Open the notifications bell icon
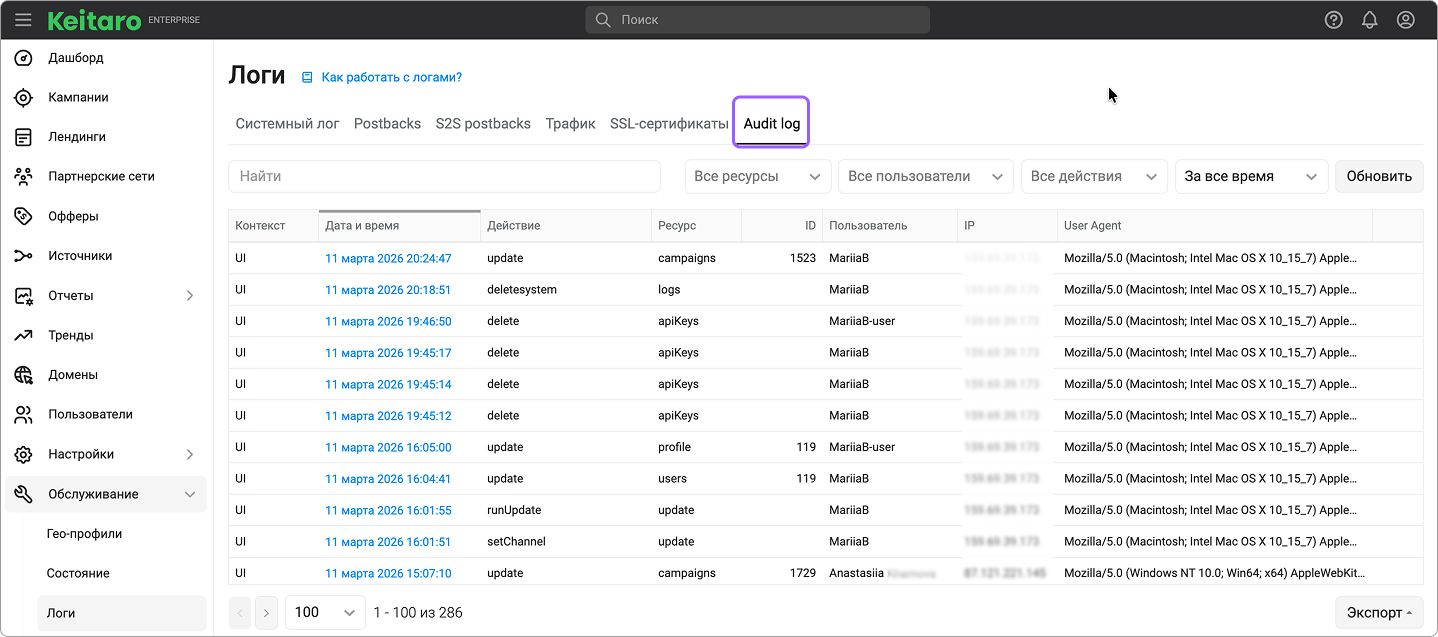Screen dimensions: 1438x637 1369,20
